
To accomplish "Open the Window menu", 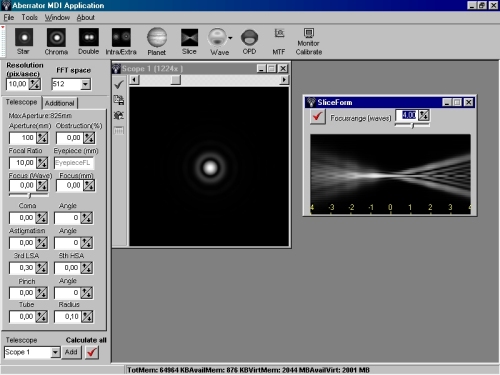I will click(x=57, y=17).
